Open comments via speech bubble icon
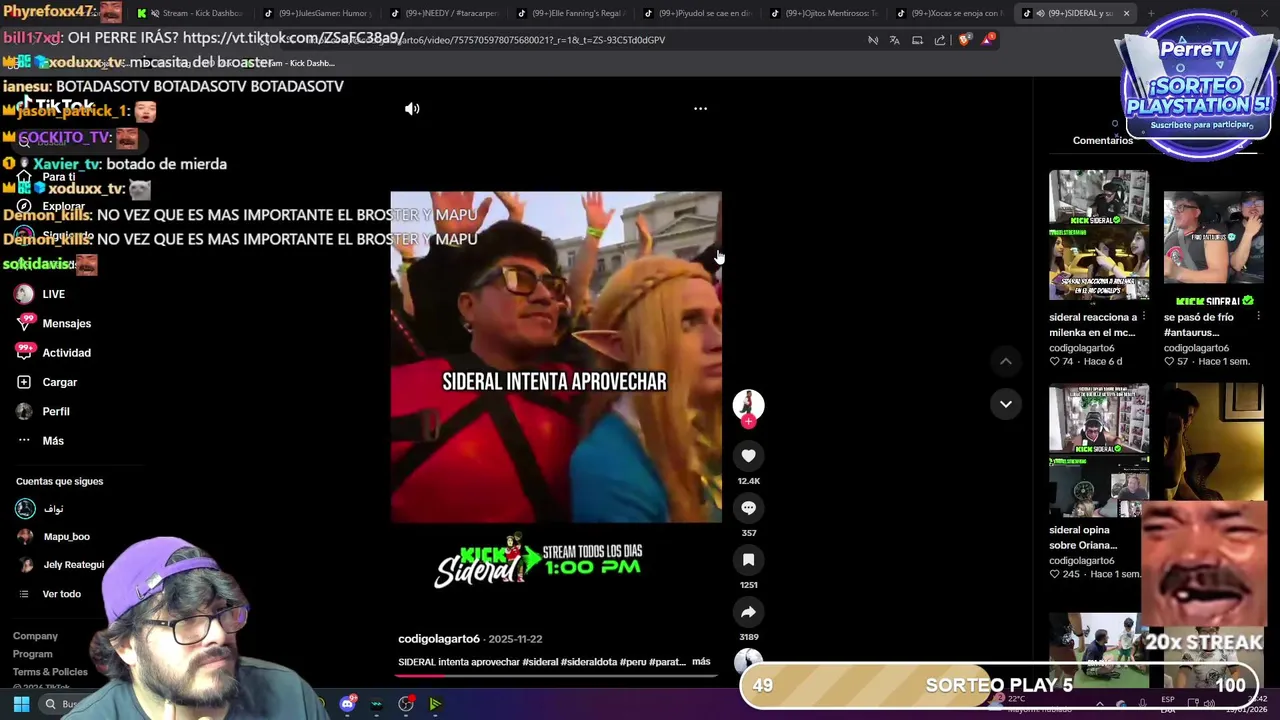 click(x=748, y=508)
